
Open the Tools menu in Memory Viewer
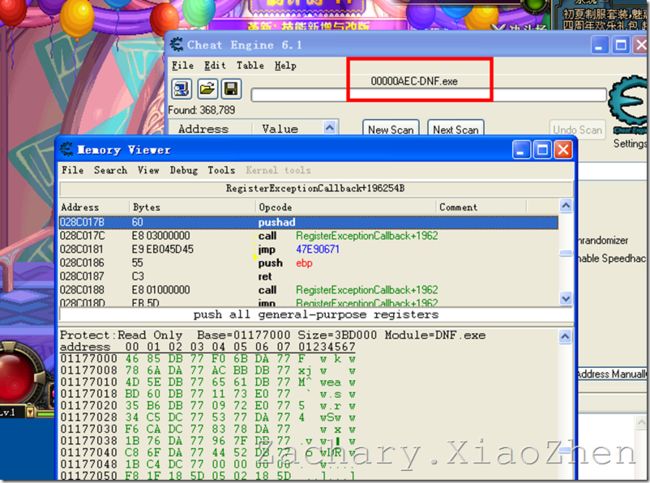tap(221, 170)
